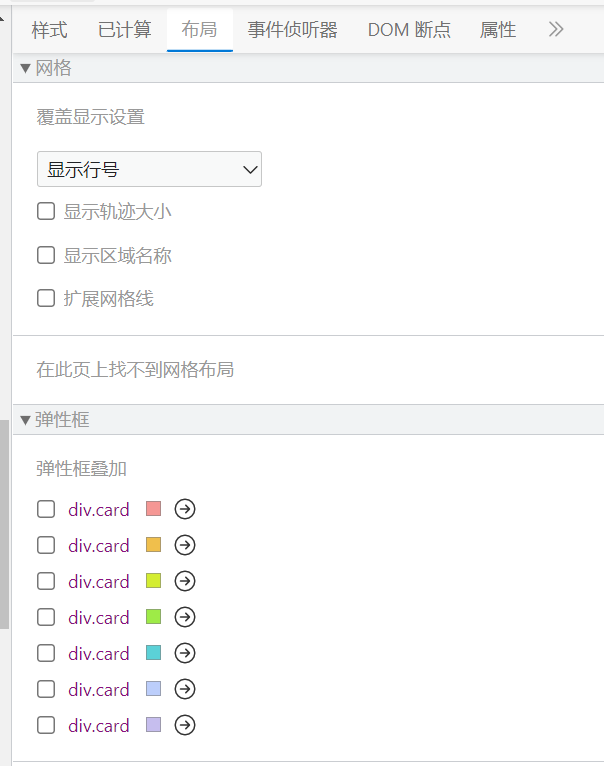The image size is (604, 766).
Task: Collapse the 弹性框 section
Action: tap(26, 420)
